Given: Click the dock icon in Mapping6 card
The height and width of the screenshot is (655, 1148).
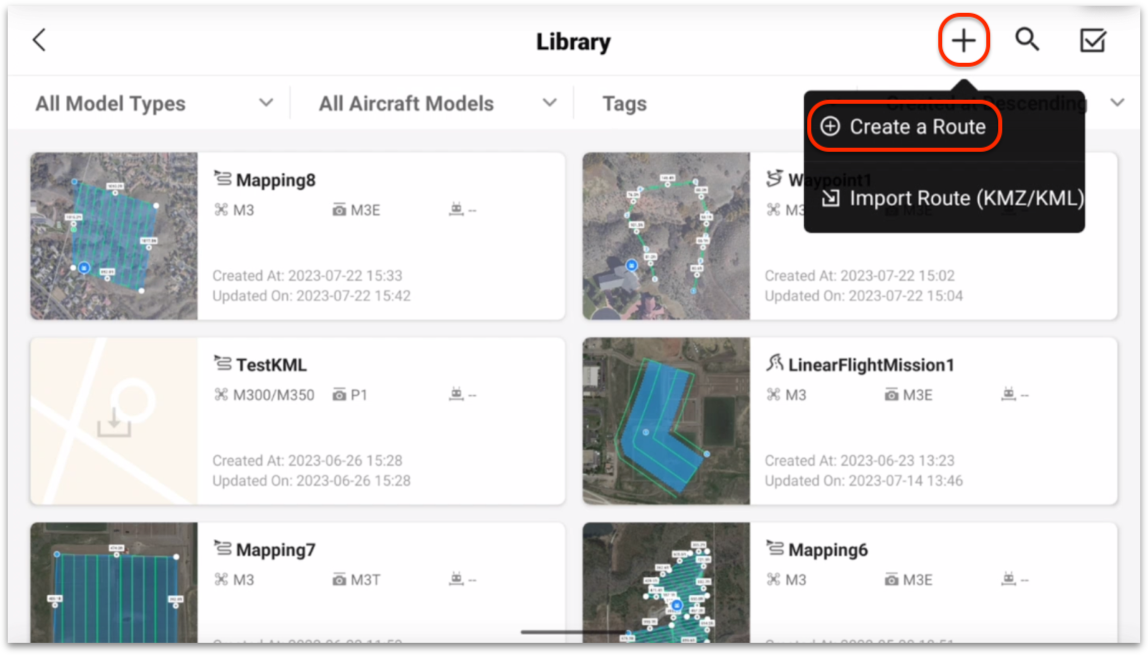Looking at the screenshot, I should coord(1008,579).
